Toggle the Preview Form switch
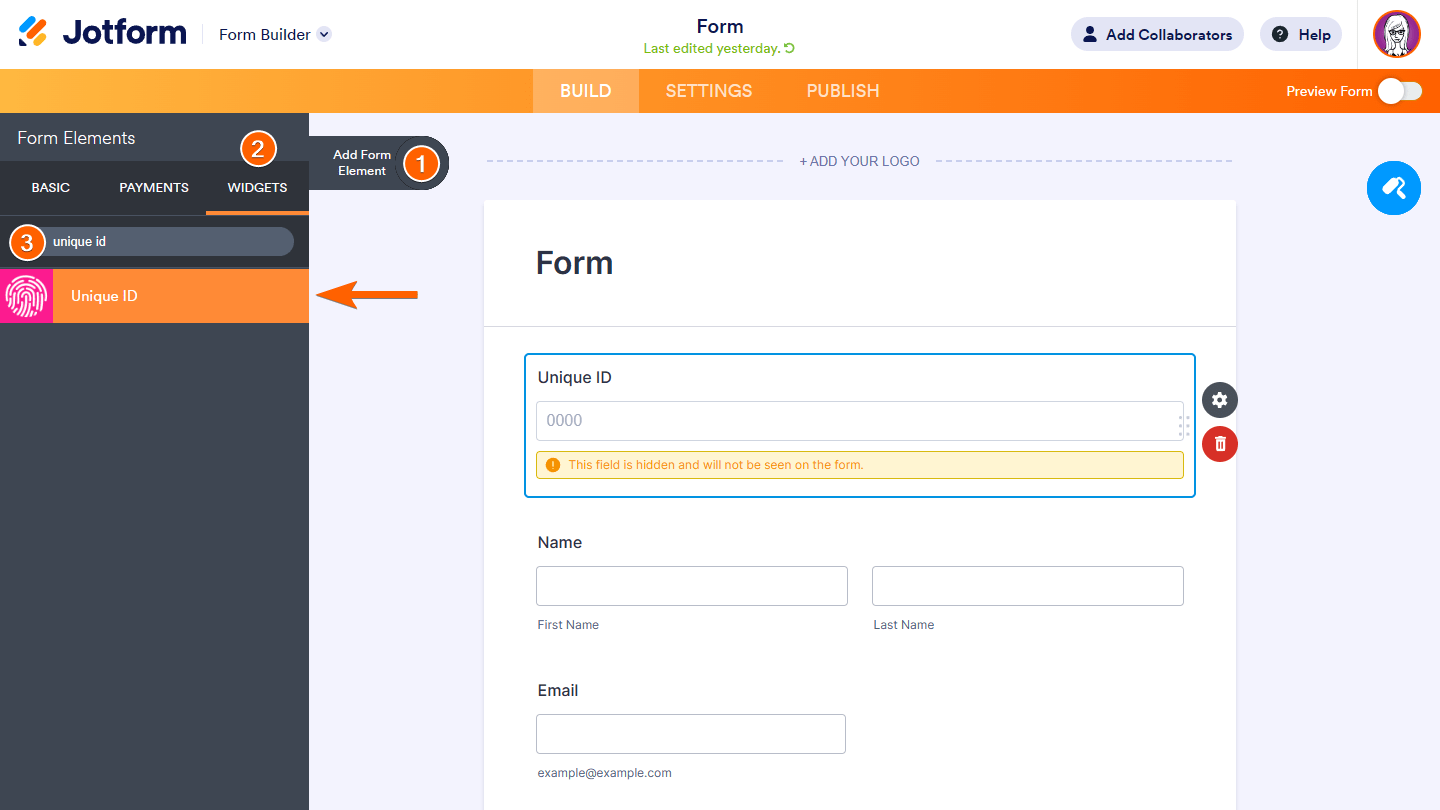The height and width of the screenshot is (810, 1440). [x=1399, y=91]
